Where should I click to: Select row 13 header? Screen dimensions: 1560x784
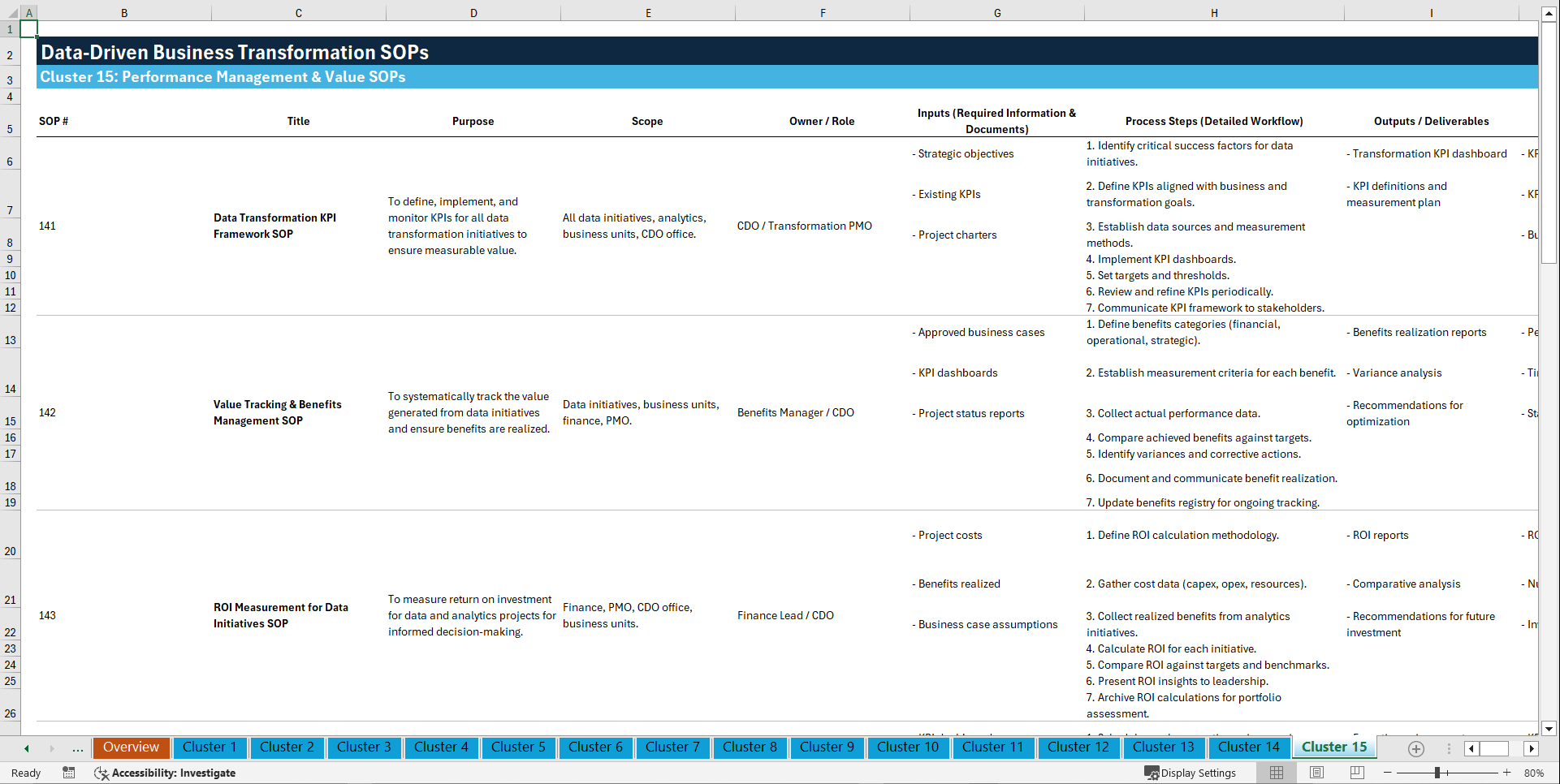[10, 340]
